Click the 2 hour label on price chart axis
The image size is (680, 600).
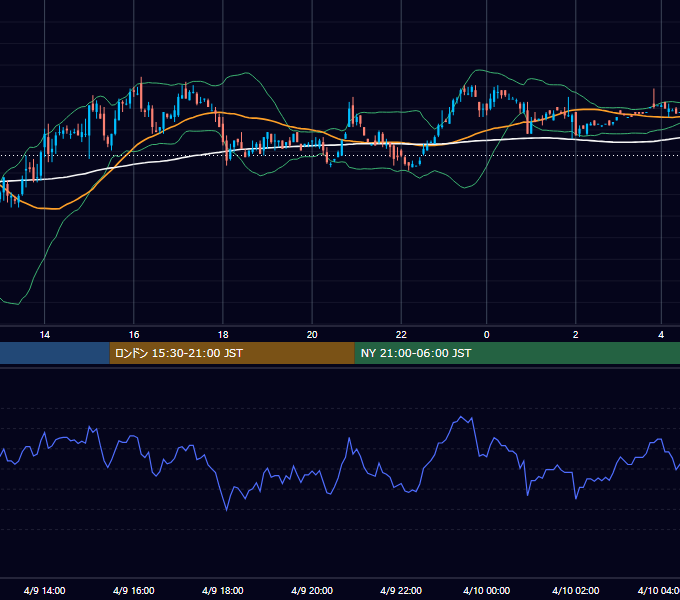pos(575,335)
